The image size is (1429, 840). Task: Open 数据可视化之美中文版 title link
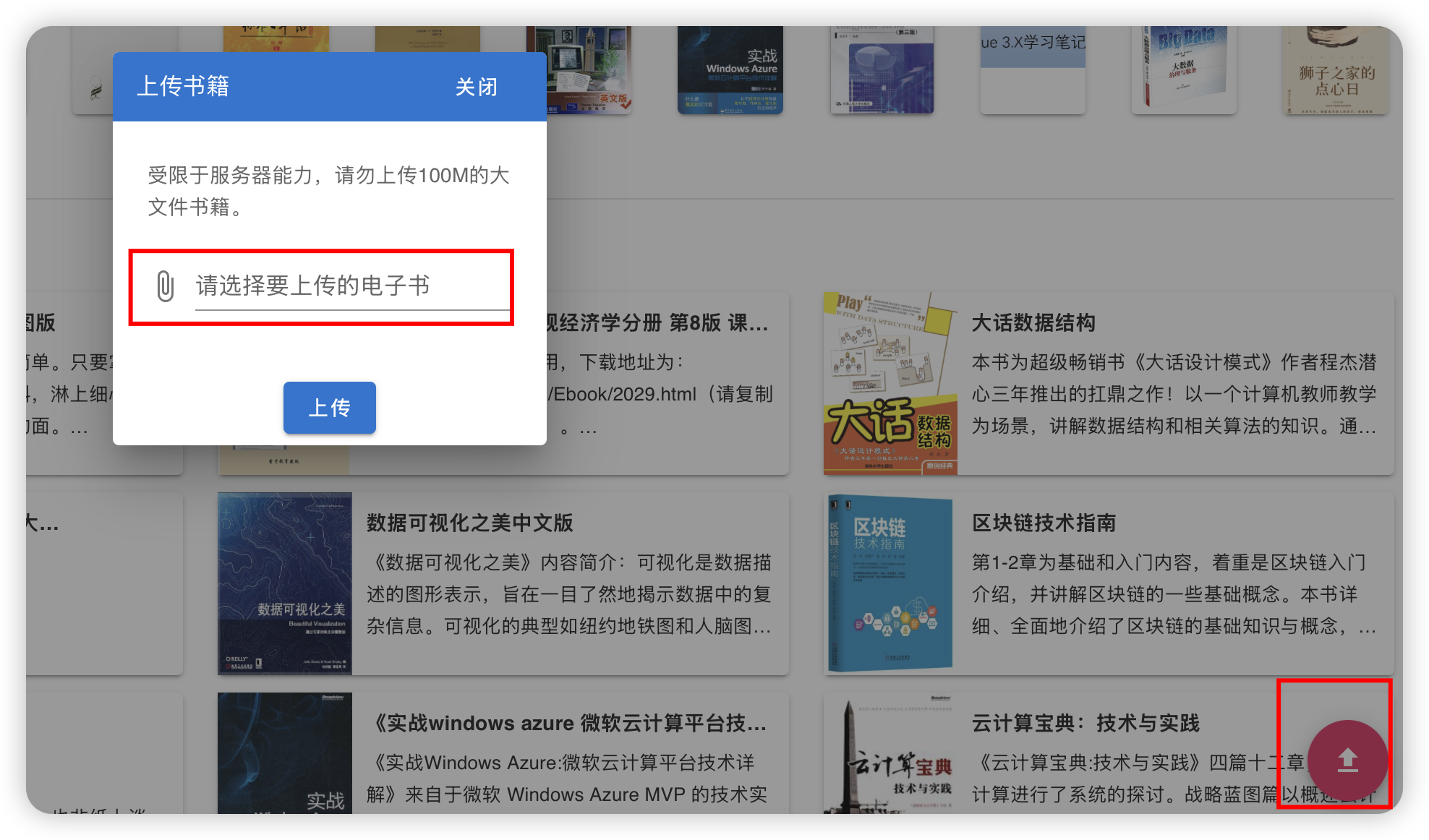(469, 523)
